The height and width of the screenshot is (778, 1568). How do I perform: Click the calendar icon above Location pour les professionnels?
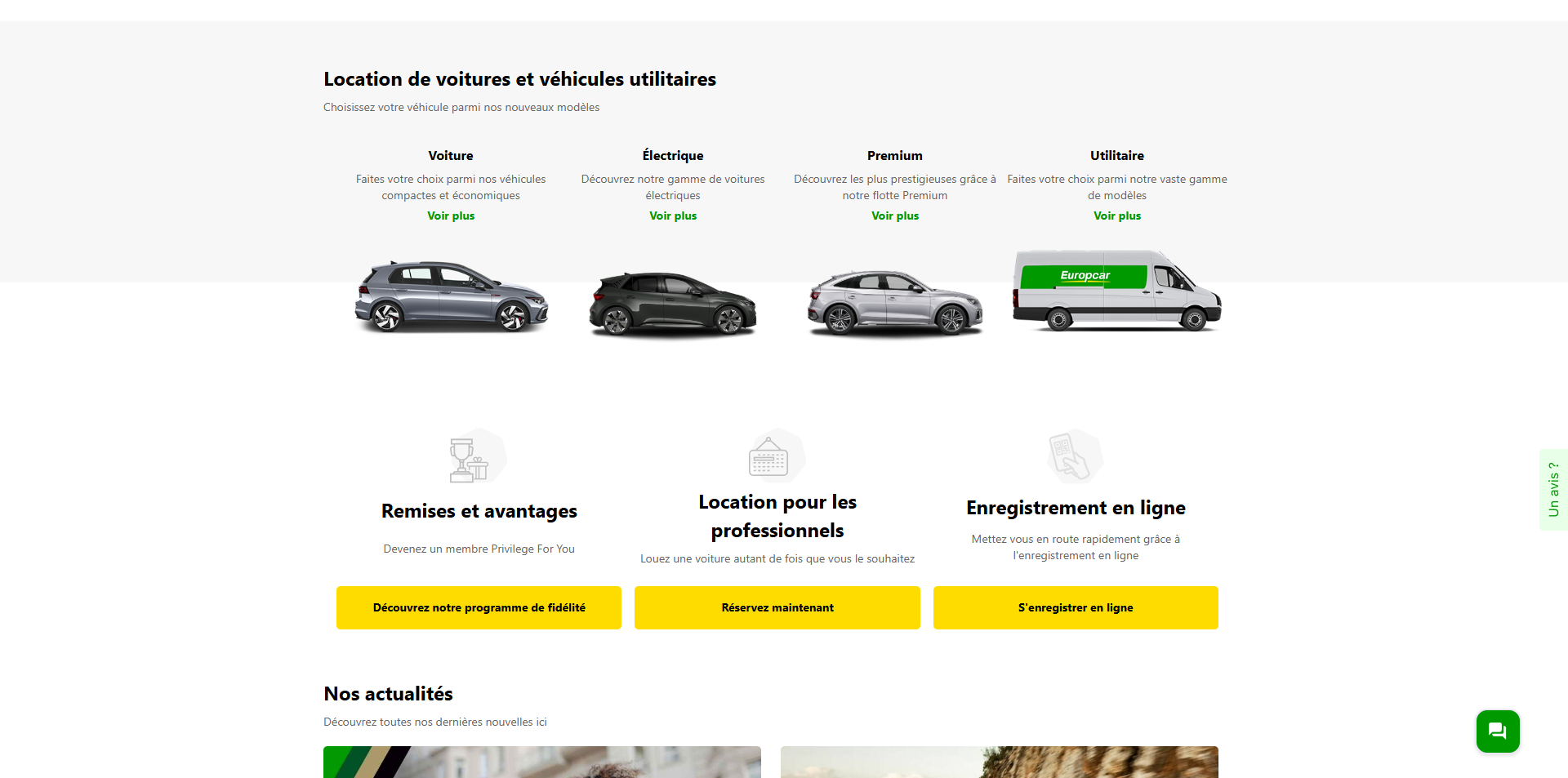[777, 456]
